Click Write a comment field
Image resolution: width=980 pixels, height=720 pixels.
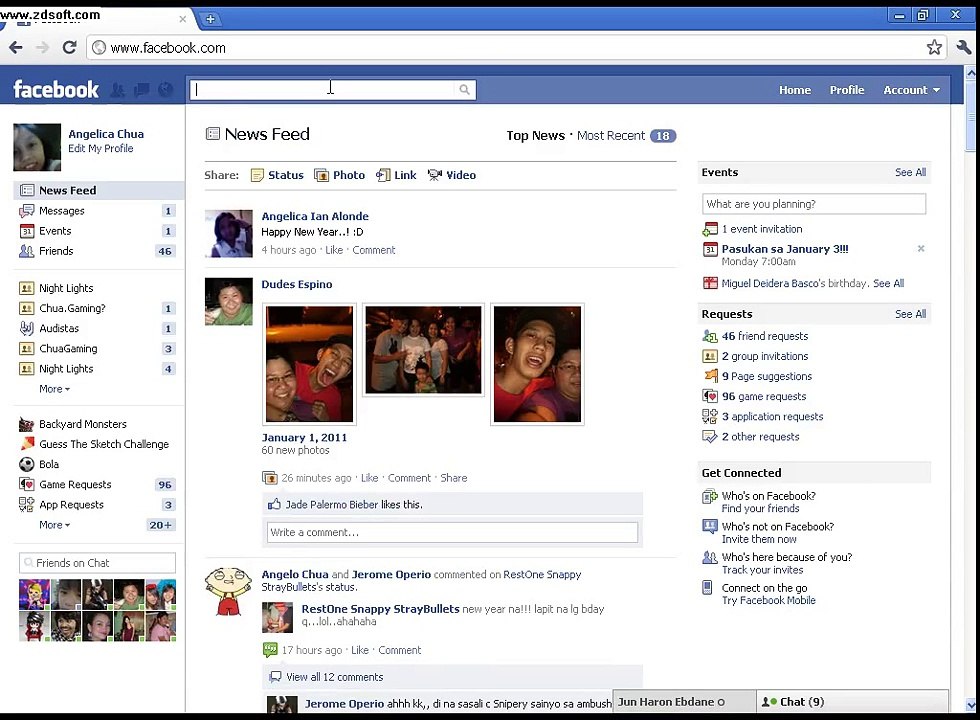point(452,532)
